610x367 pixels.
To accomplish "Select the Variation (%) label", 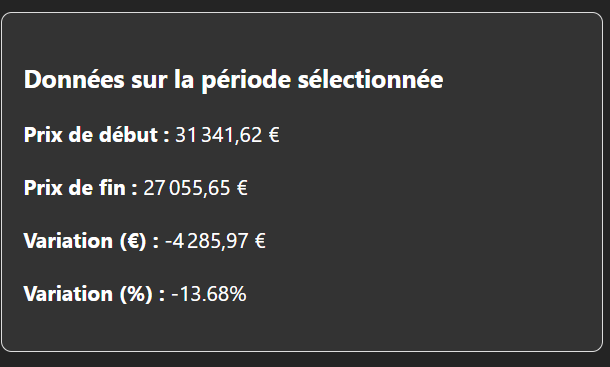I will point(94,294).
